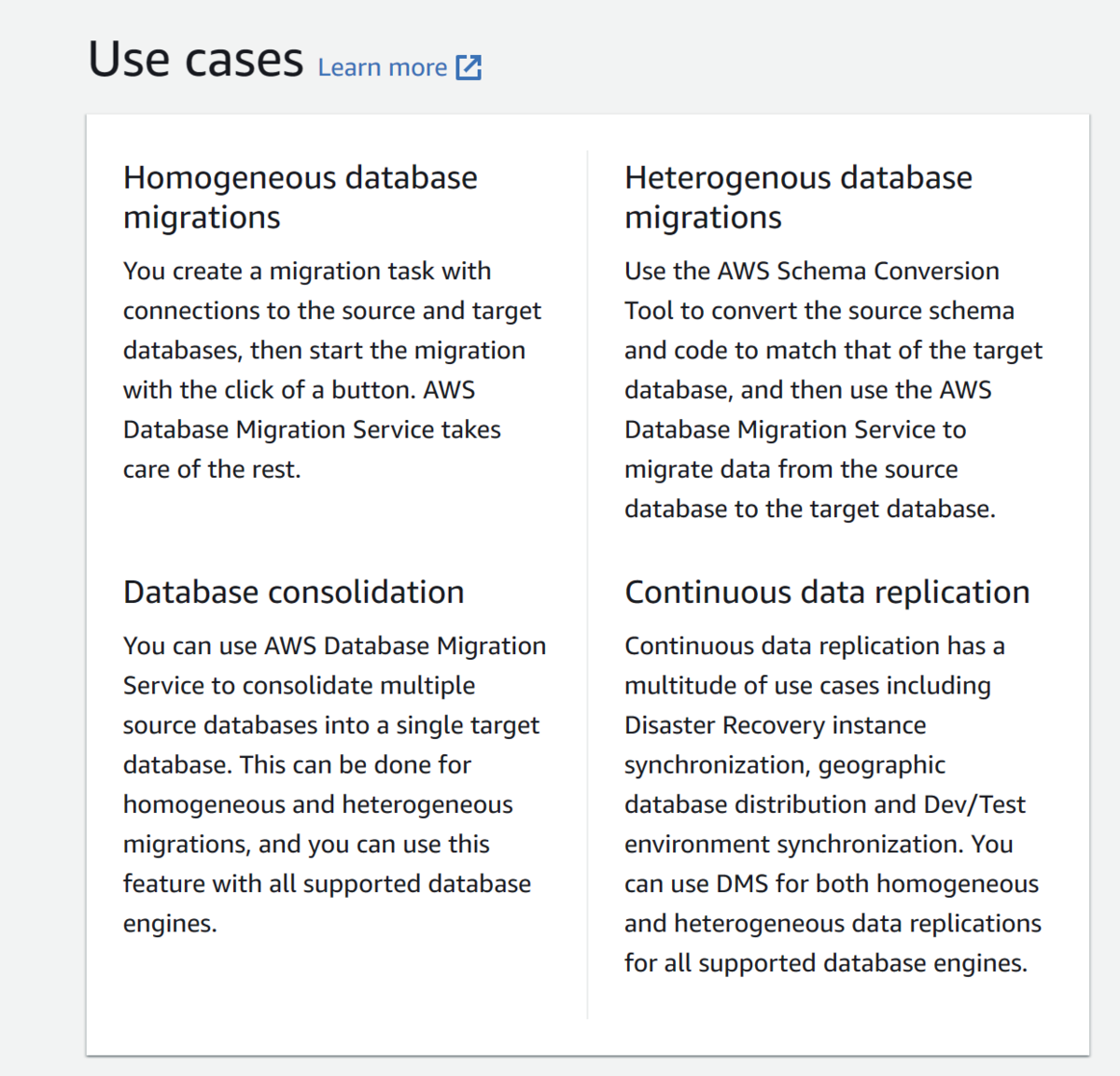Click the text "synchronization, geographic"
The height and width of the screenshot is (1076, 1120).
pos(785,764)
